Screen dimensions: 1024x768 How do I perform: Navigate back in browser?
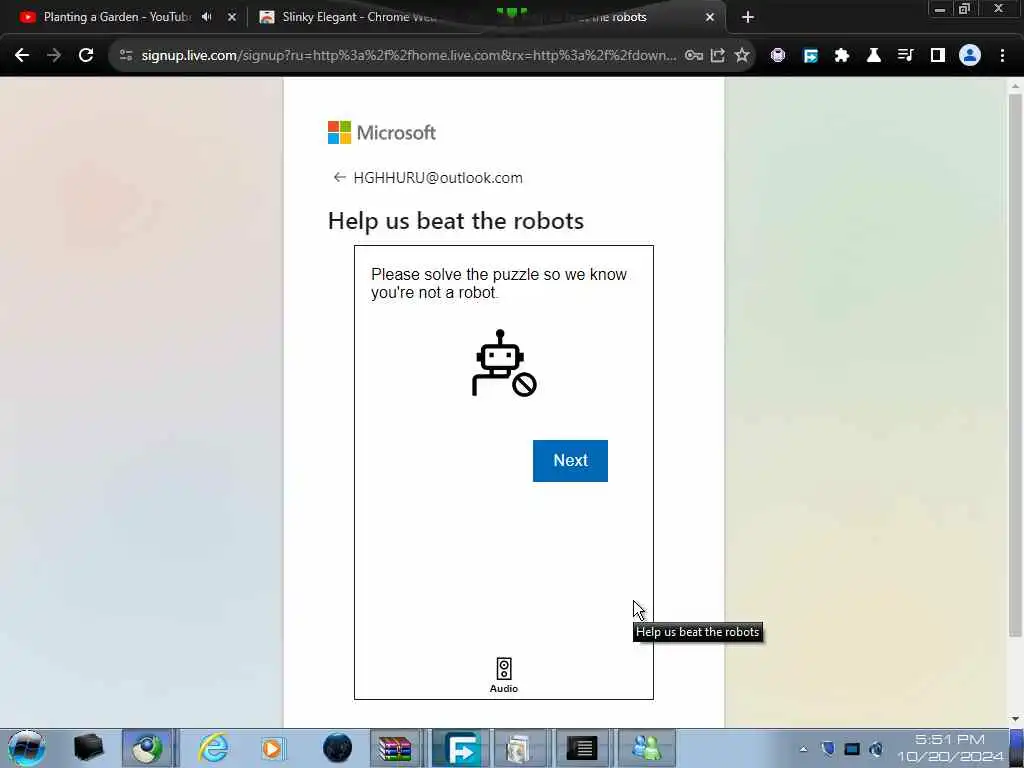(22, 56)
